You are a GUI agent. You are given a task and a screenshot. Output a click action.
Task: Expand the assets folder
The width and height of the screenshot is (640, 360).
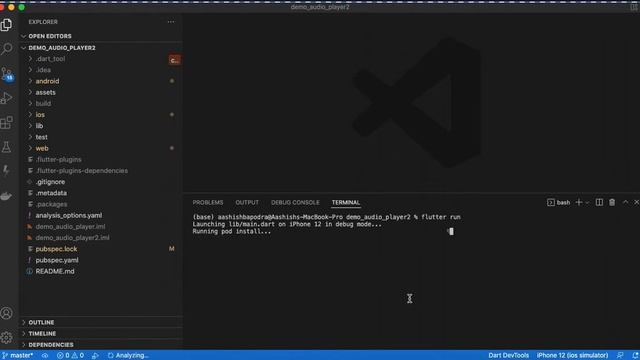(x=101, y=92)
